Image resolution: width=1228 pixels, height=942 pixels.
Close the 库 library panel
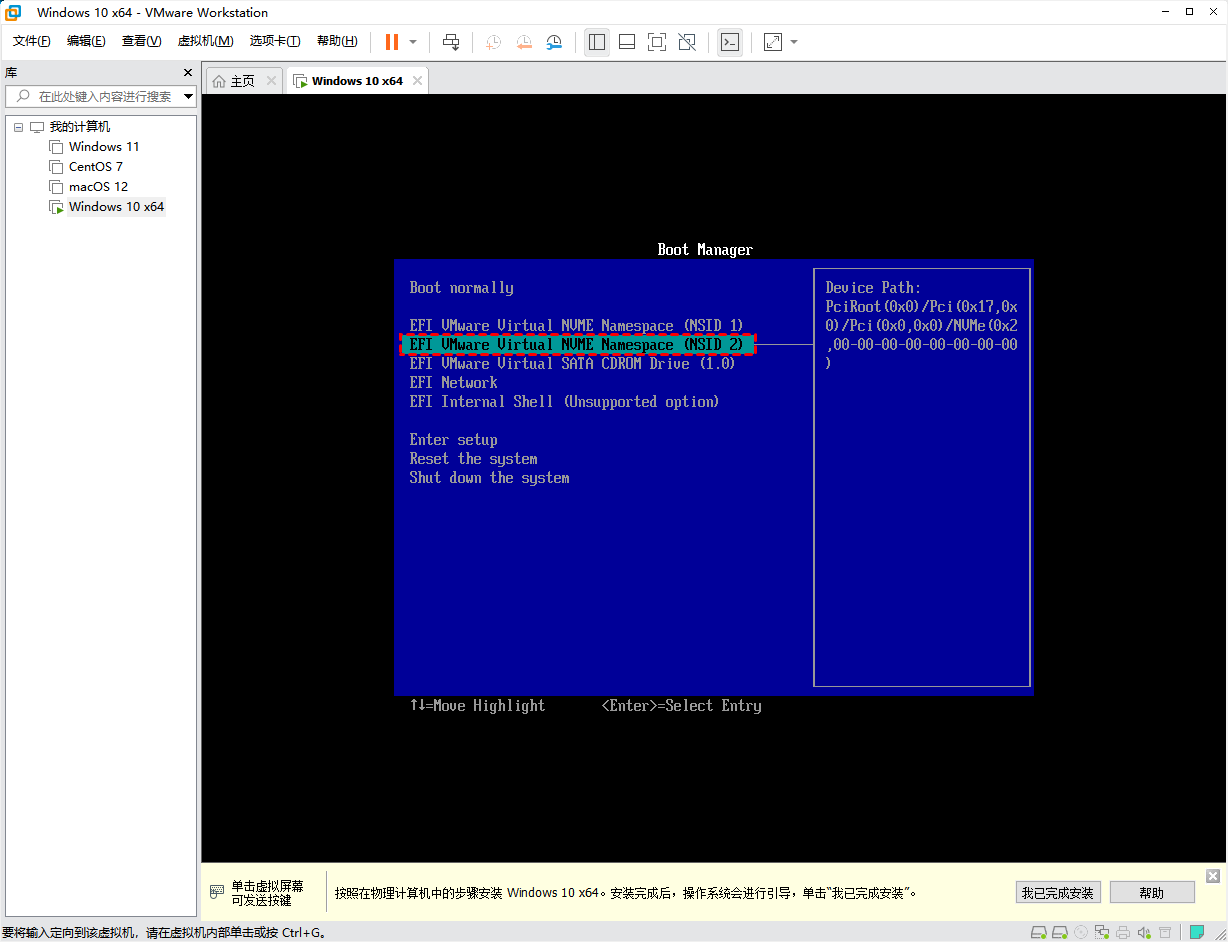click(x=188, y=73)
